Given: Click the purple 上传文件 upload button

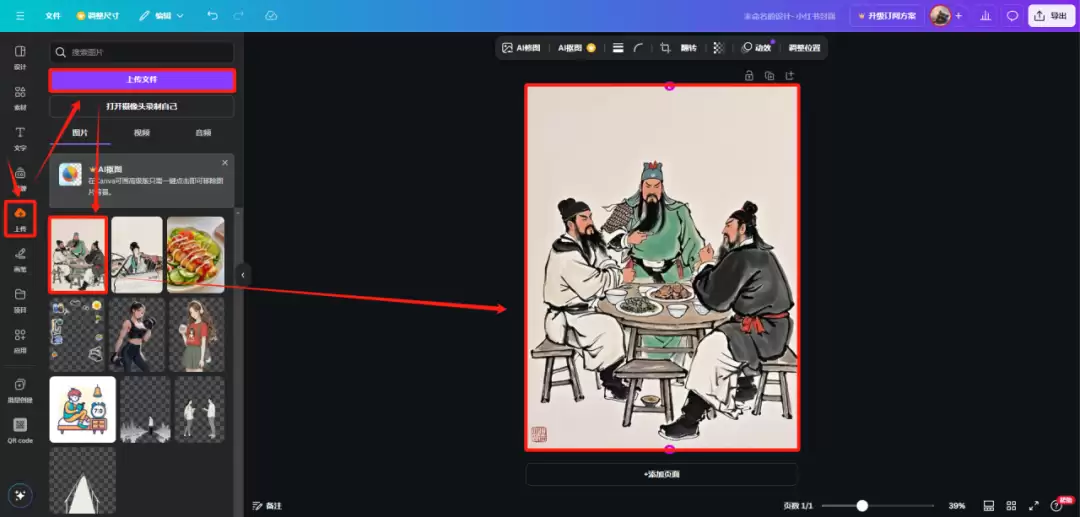Looking at the screenshot, I should (142, 80).
